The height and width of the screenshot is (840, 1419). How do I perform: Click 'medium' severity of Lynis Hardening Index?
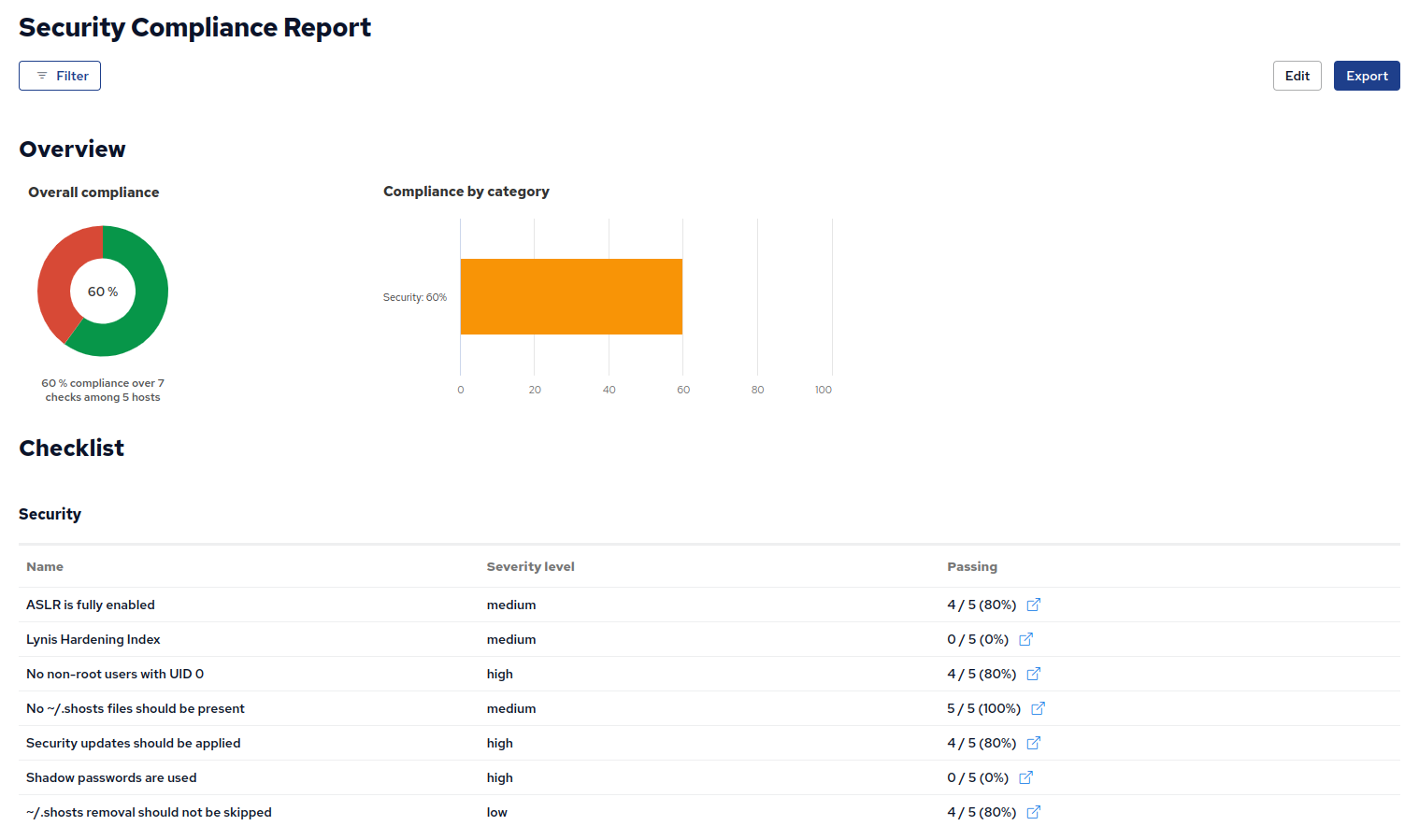tap(511, 639)
